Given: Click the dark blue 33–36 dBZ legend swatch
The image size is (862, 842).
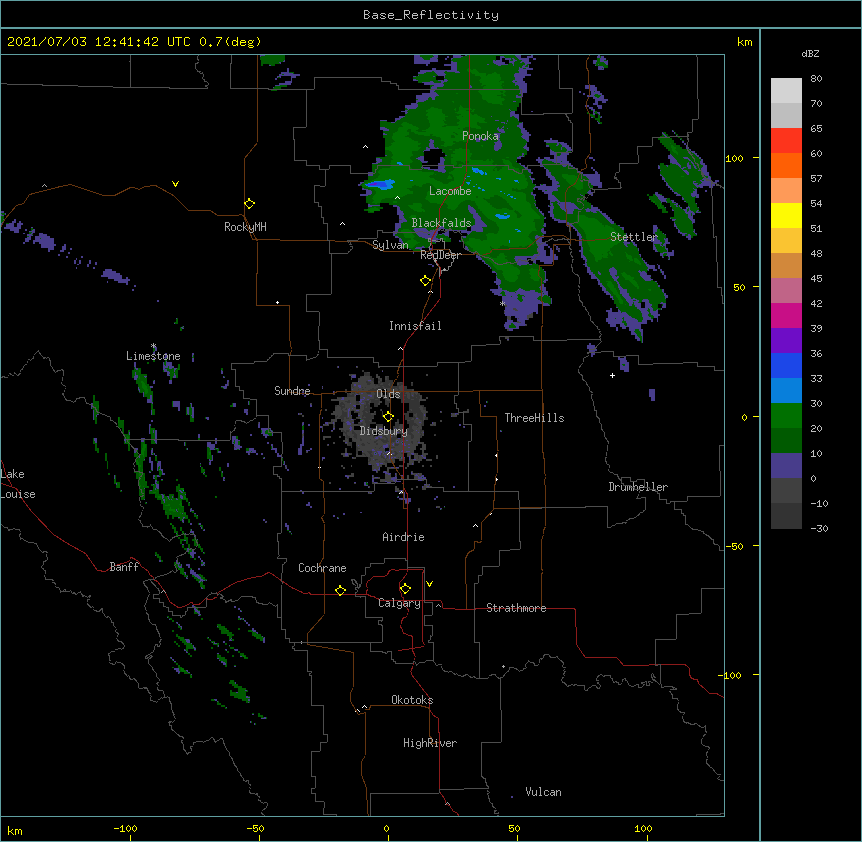Looking at the screenshot, I should click(x=786, y=365).
